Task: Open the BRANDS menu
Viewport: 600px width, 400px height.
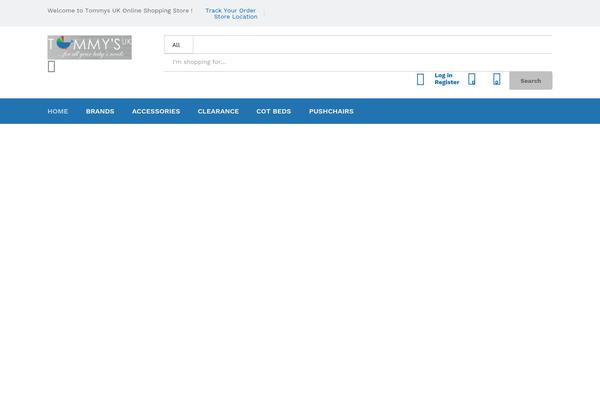Action: (100, 111)
